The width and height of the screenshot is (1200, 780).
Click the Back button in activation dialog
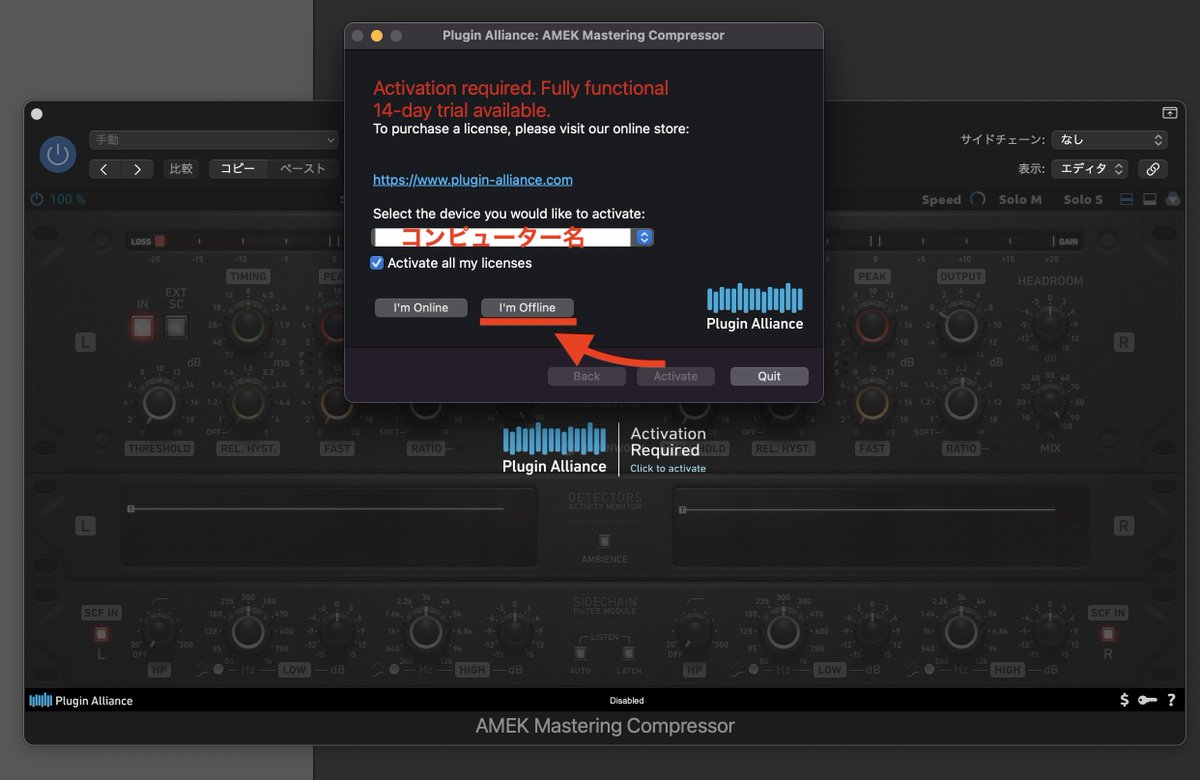tap(587, 376)
